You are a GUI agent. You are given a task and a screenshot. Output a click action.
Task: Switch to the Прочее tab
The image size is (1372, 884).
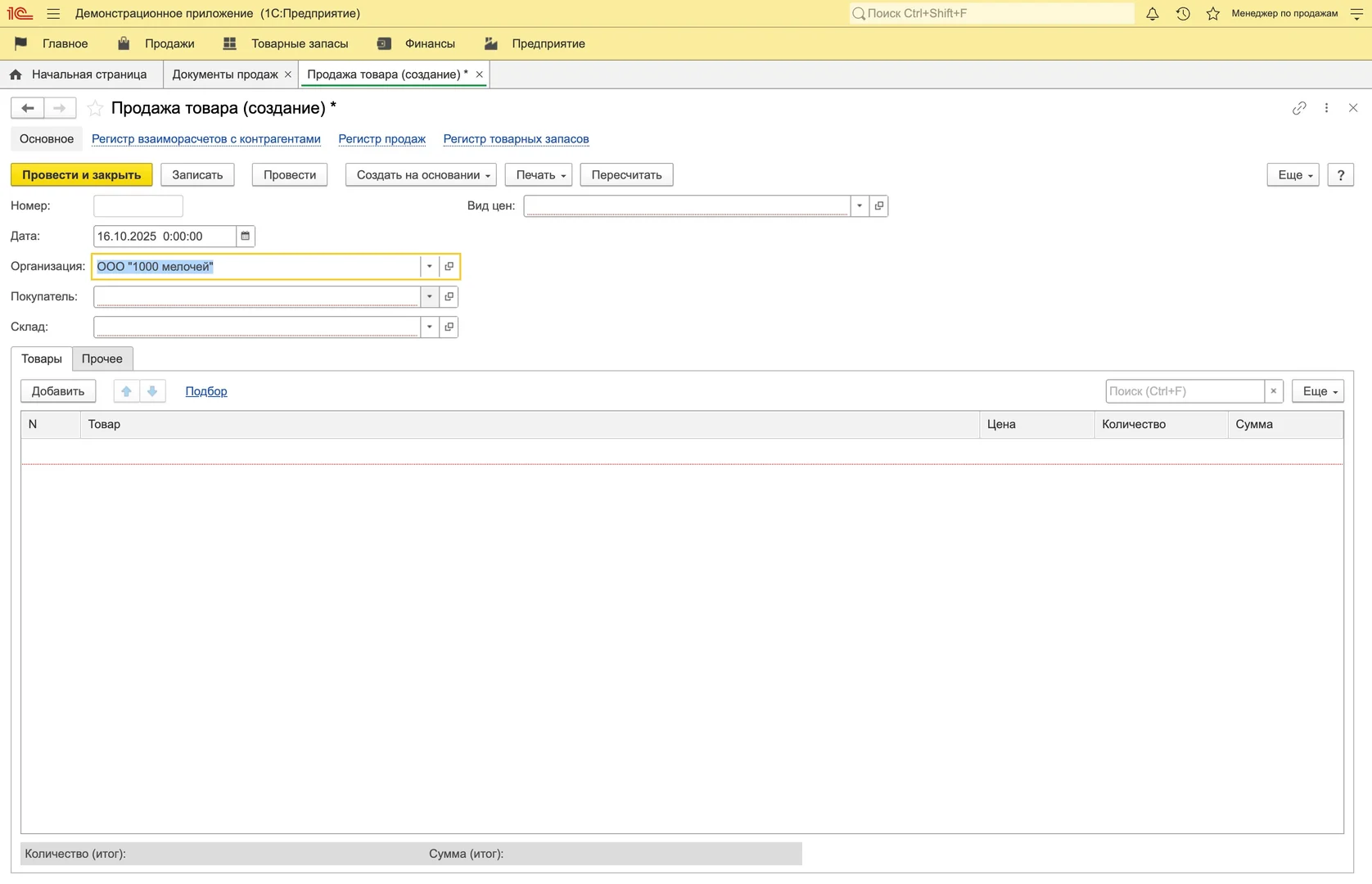tap(102, 359)
